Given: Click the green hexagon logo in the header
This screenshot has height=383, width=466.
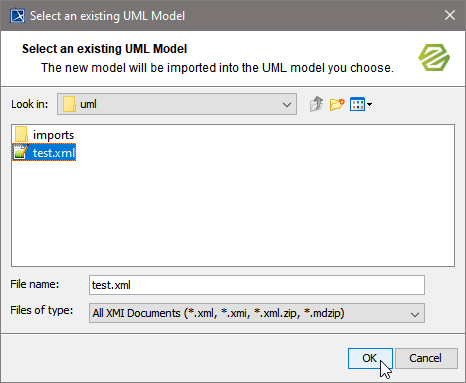Looking at the screenshot, I should tap(434, 58).
